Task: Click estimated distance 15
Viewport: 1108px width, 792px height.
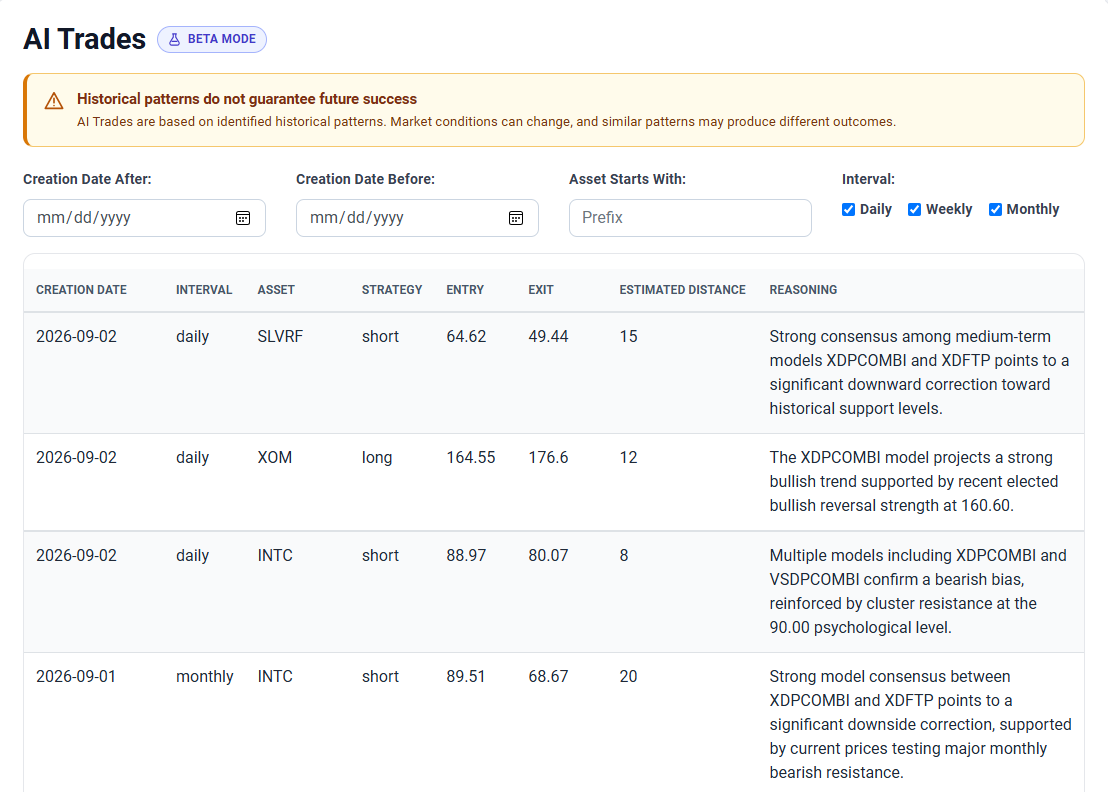Action: (x=628, y=337)
